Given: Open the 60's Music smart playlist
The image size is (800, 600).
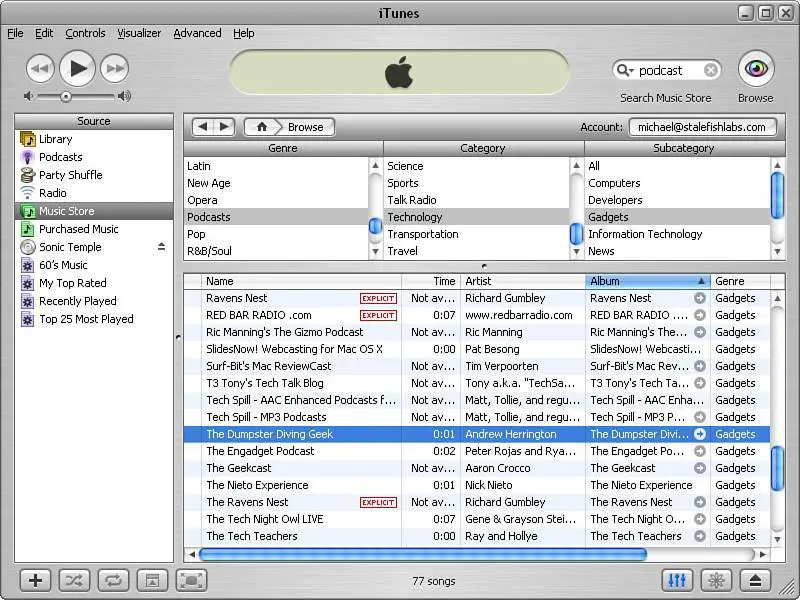Looking at the screenshot, I should pyautogui.click(x=94, y=265).
